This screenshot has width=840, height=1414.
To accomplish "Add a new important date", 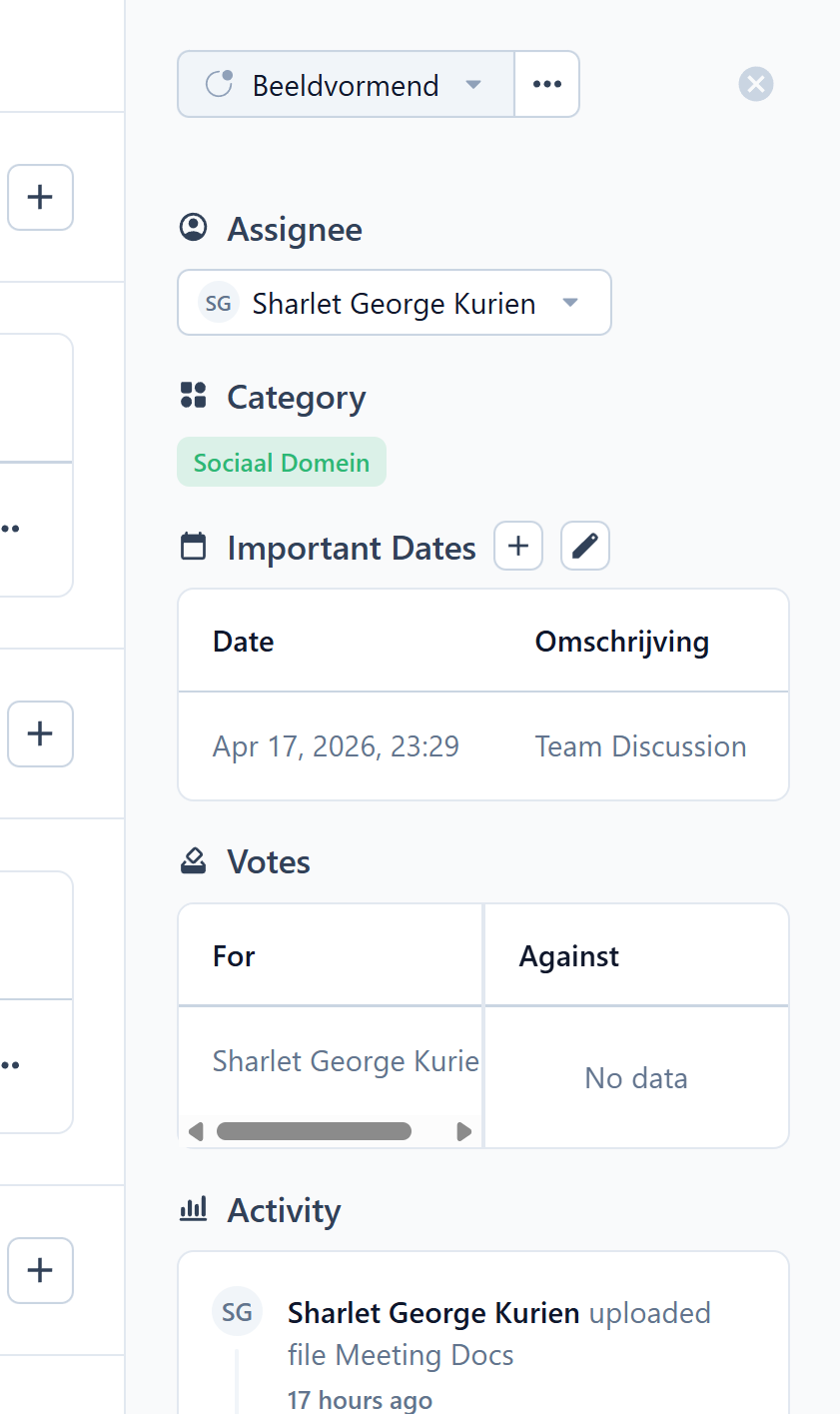I will pos(518,546).
